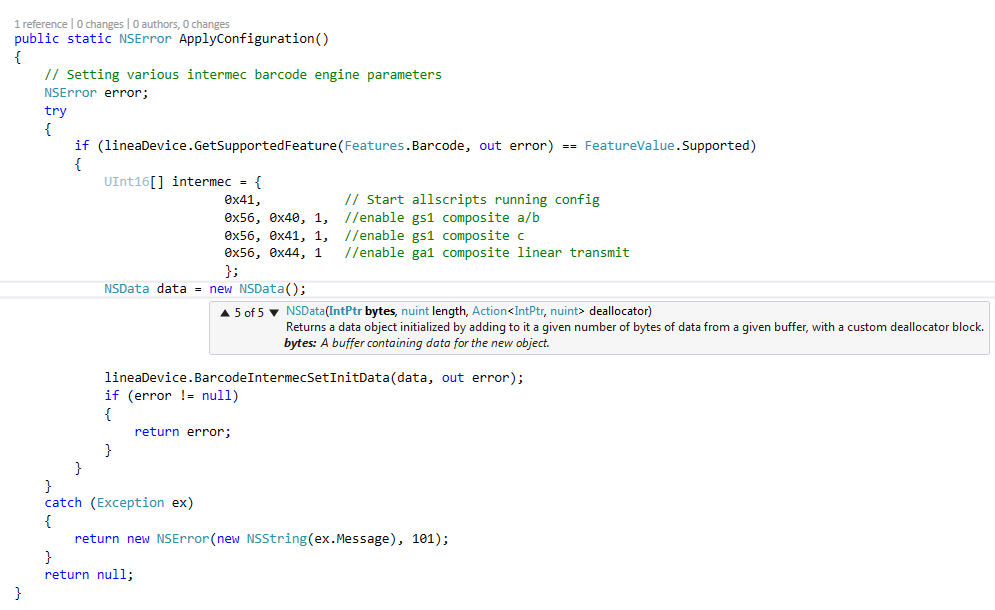Click NSError return type in method signature
This screenshot has width=995, height=610.
tap(145, 39)
